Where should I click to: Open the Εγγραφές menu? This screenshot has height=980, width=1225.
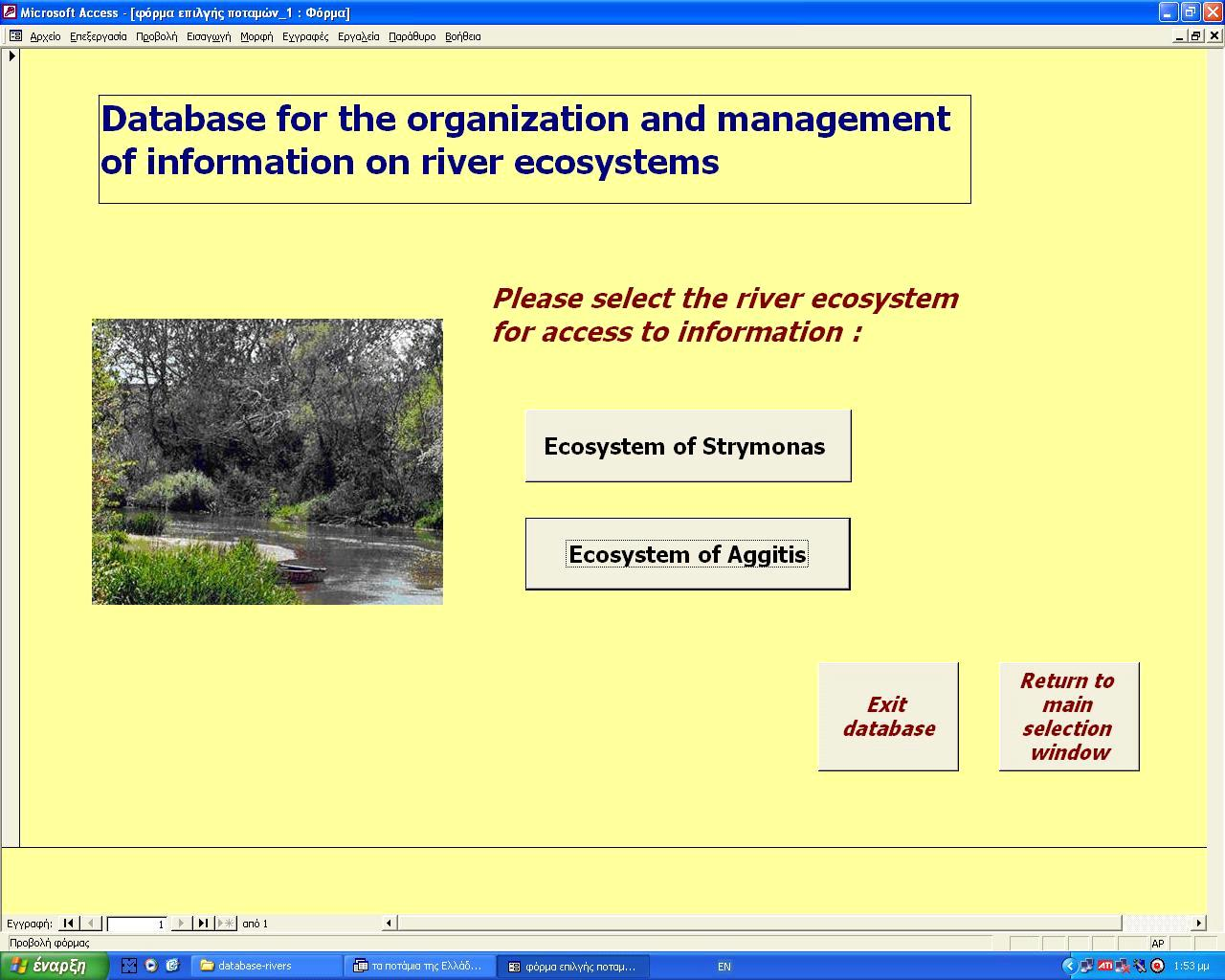click(x=305, y=36)
